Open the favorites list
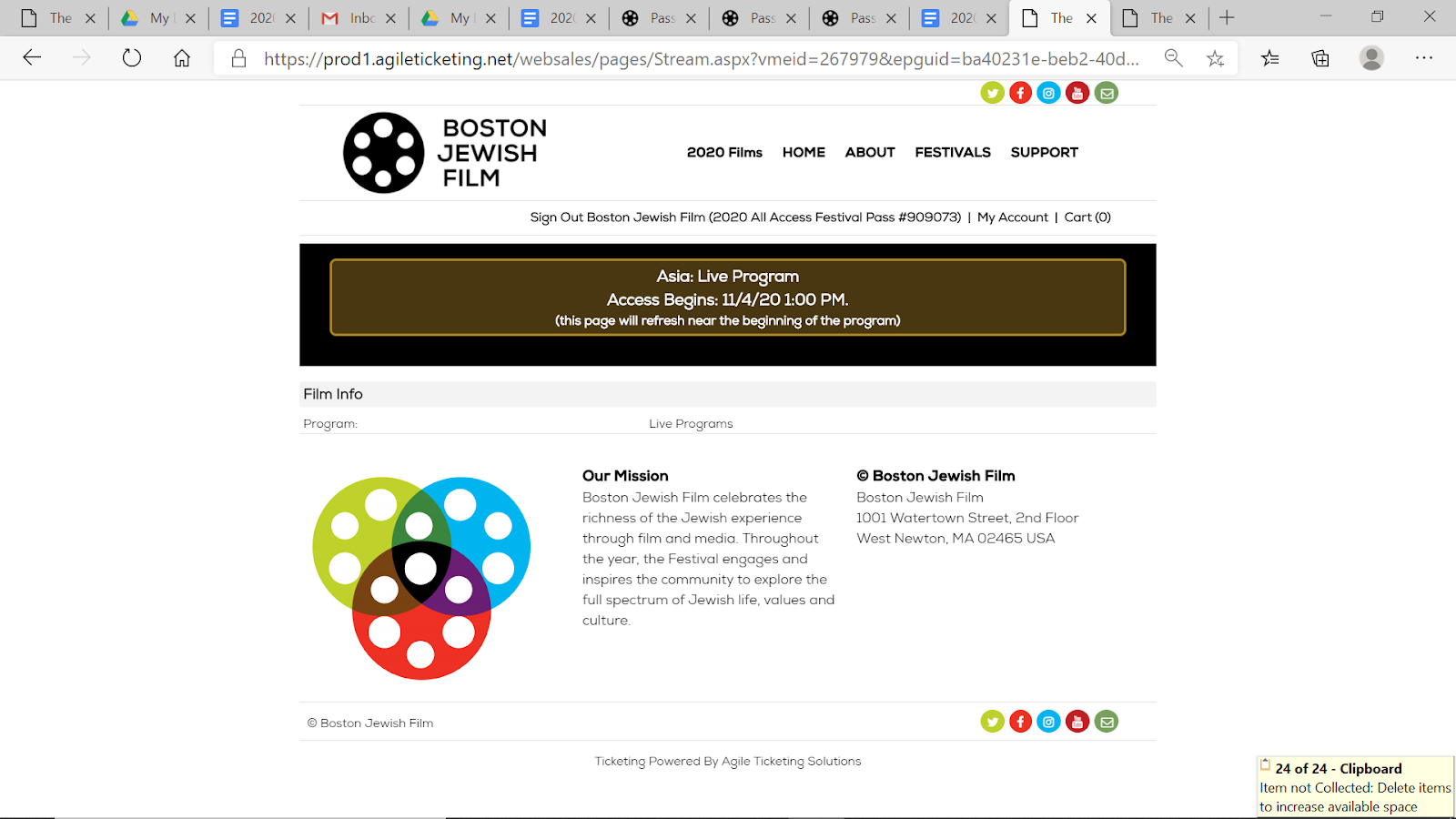The width and height of the screenshot is (1456, 819). 1270,58
